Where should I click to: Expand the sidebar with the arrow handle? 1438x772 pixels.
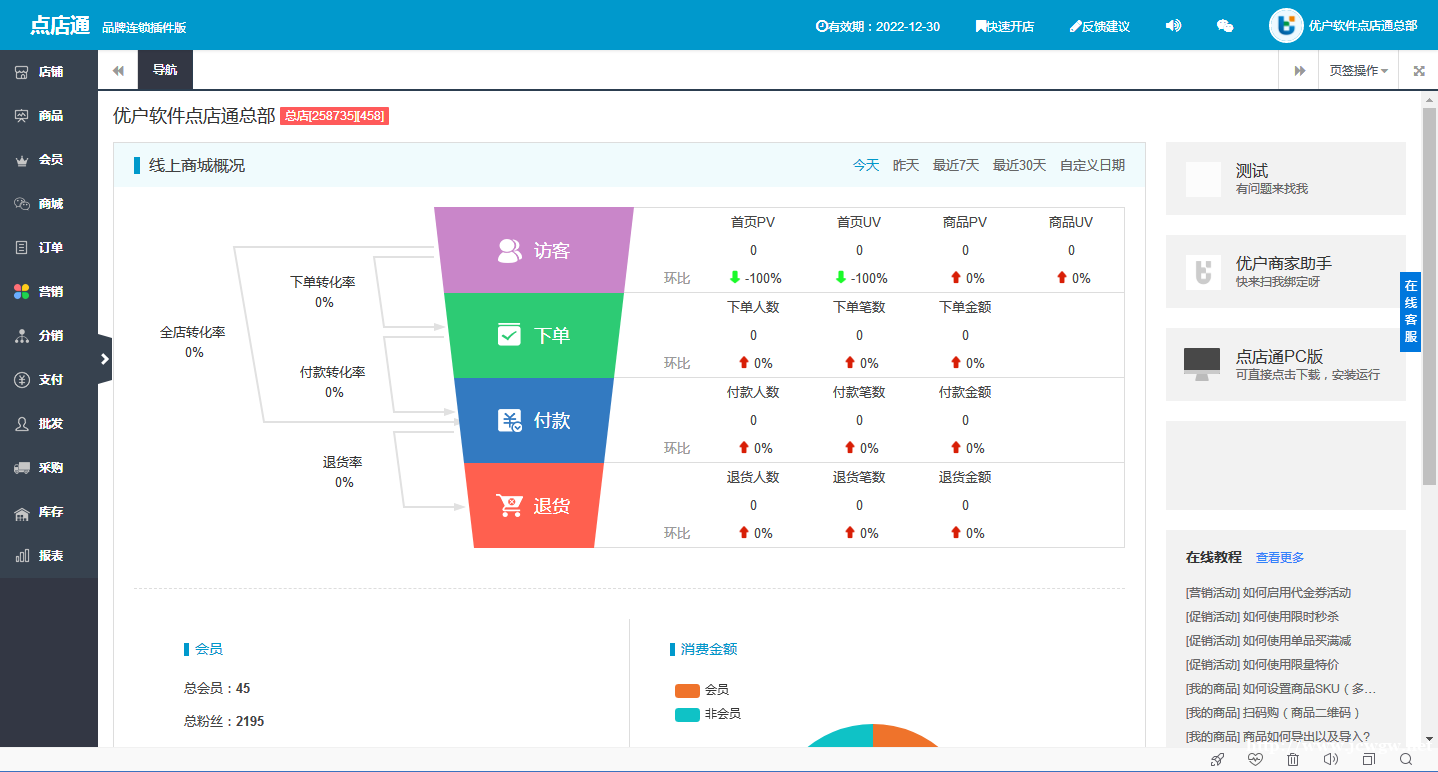click(x=105, y=359)
